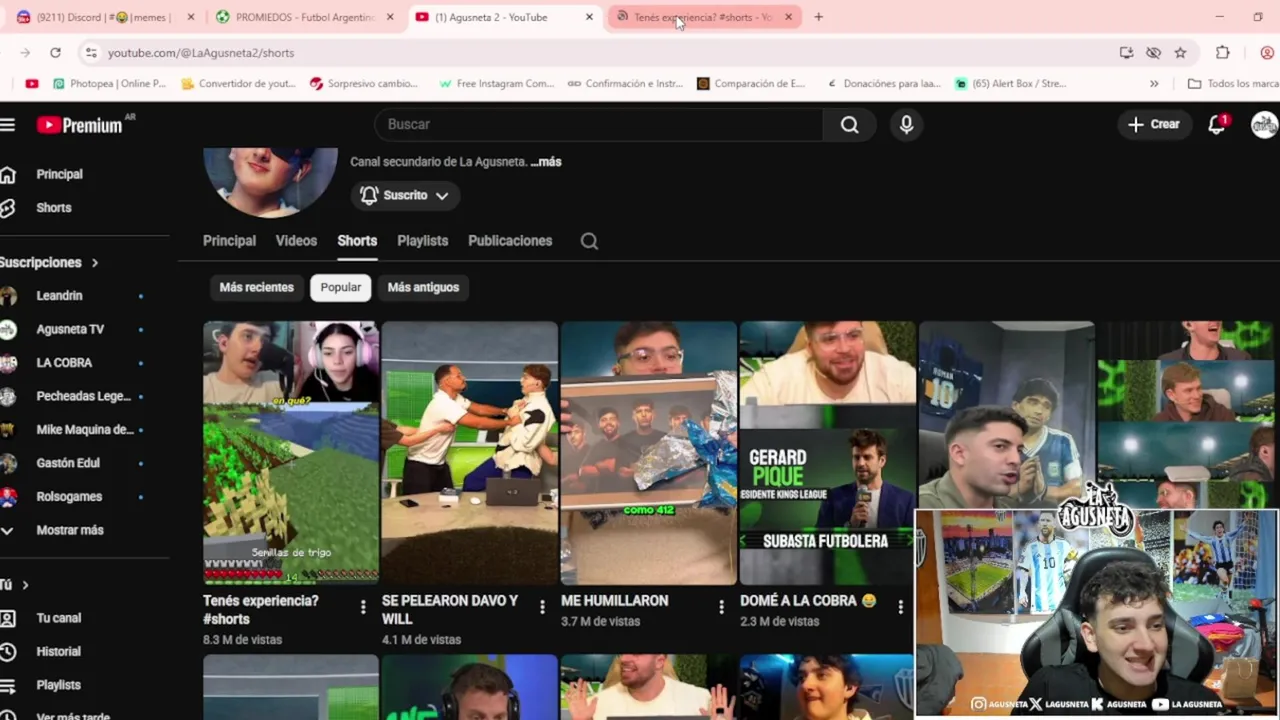Image resolution: width=1280 pixels, height=720 pixels.
Task: Open the Agusneta TV subscription
Action: pos(70,329)
